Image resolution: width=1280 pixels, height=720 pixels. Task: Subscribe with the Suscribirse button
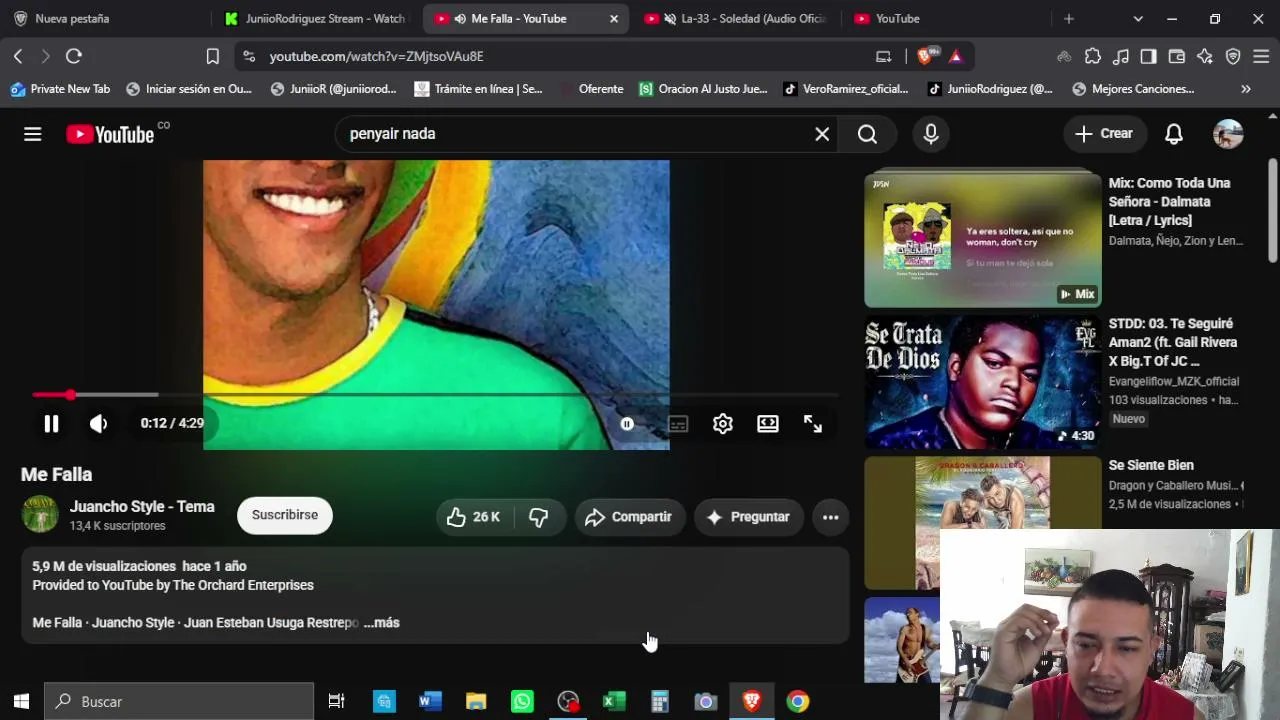coord(285,515)
